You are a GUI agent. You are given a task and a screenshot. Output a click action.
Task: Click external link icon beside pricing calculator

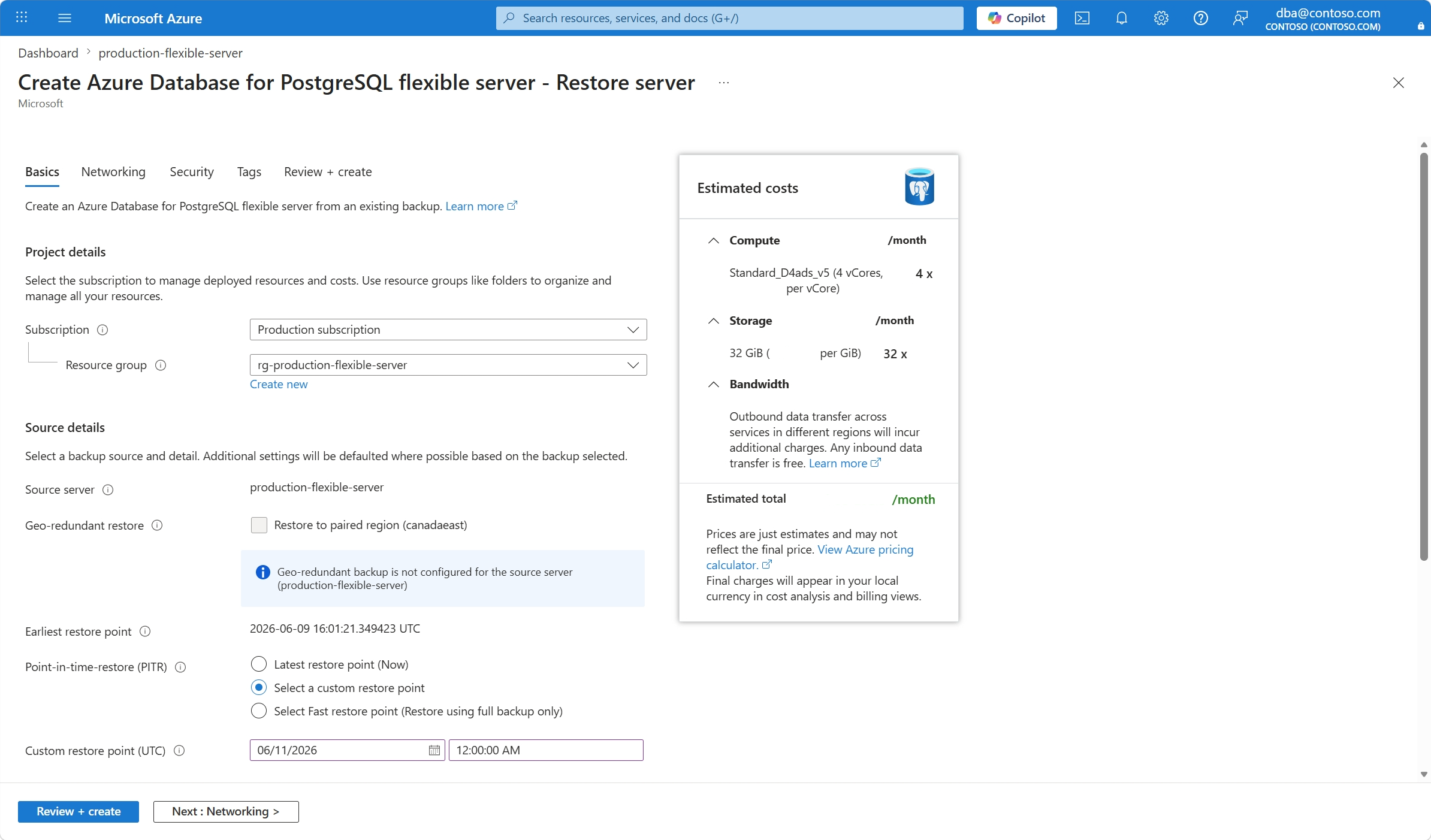(767, 564)
